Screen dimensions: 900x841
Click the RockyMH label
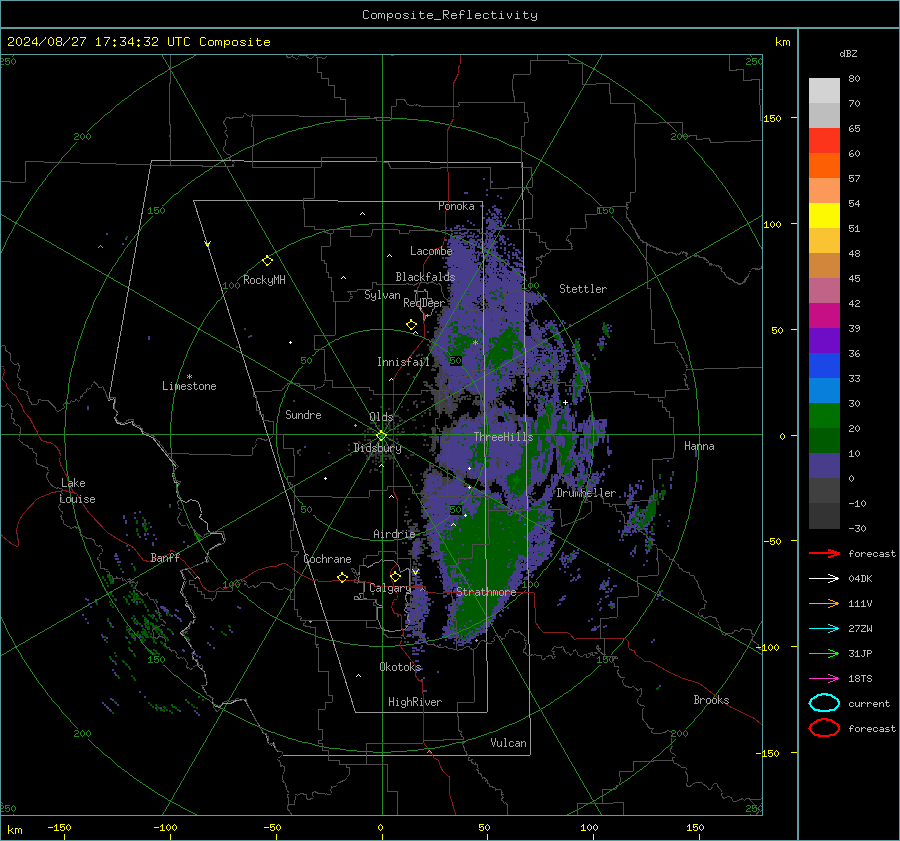tap(264, 280)
